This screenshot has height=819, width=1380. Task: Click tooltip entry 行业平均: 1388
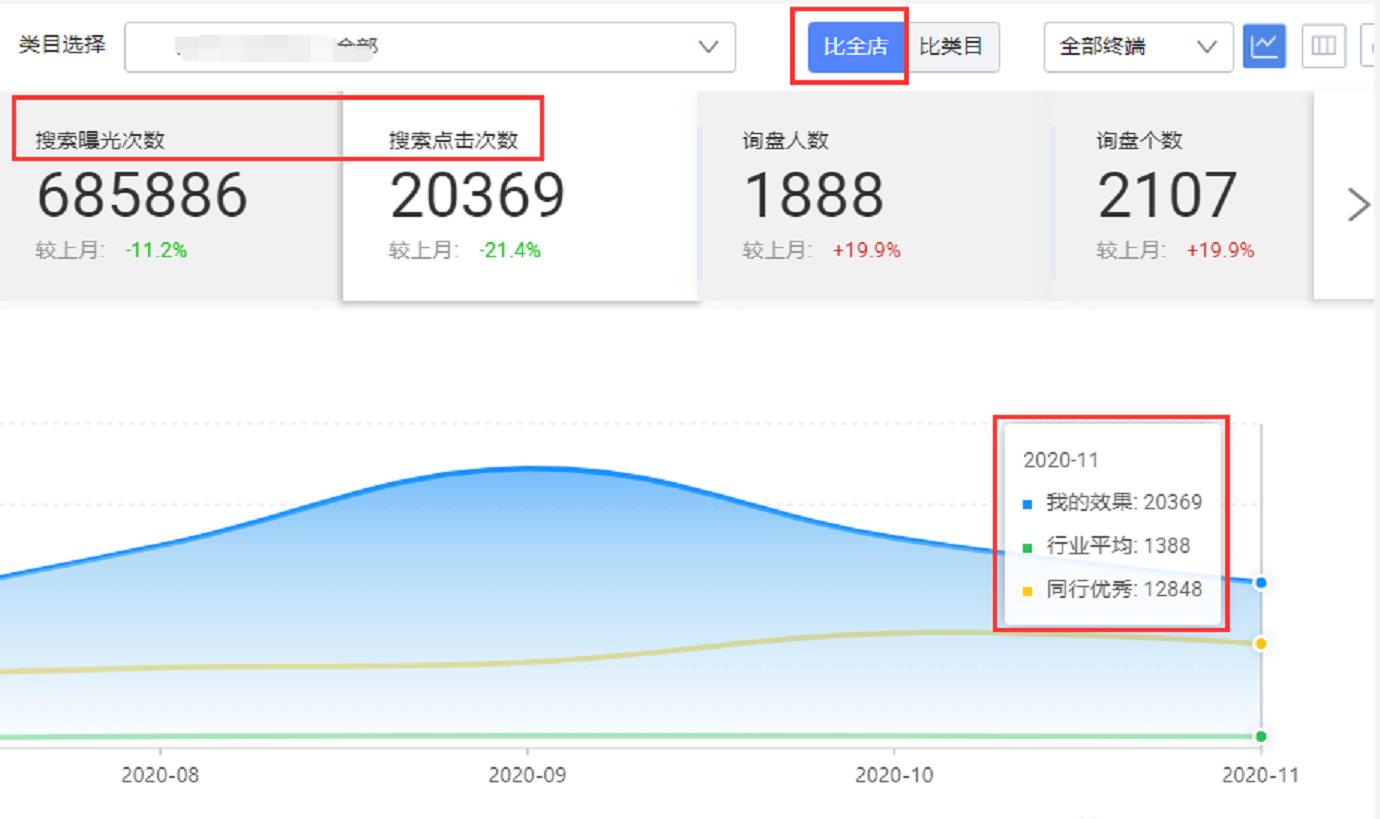point(1106,546)
